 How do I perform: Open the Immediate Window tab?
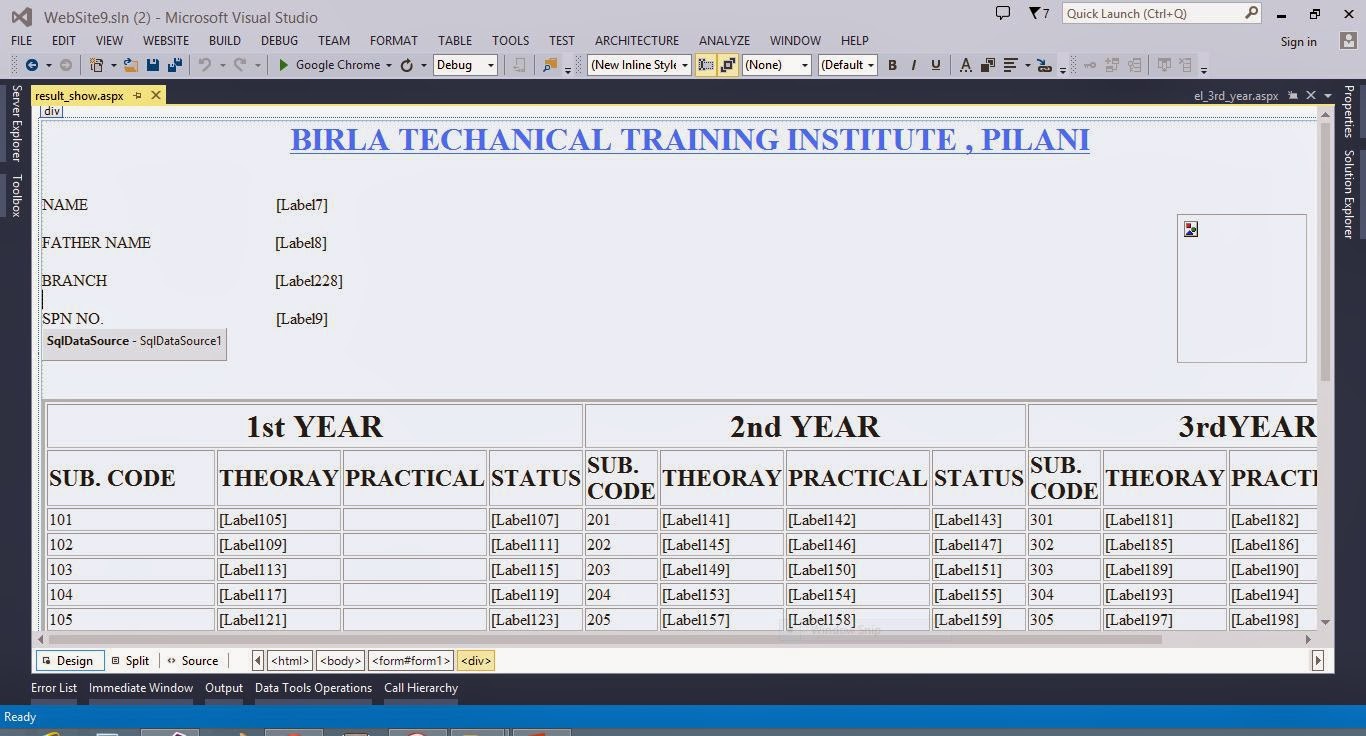point(141,688)
